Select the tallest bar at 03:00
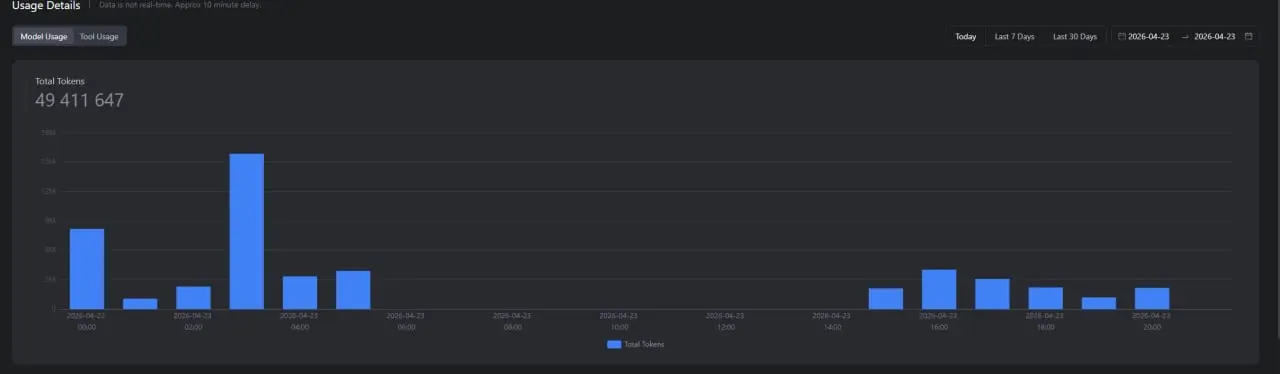Screen dimensions: 1280x374 (247, 231)
